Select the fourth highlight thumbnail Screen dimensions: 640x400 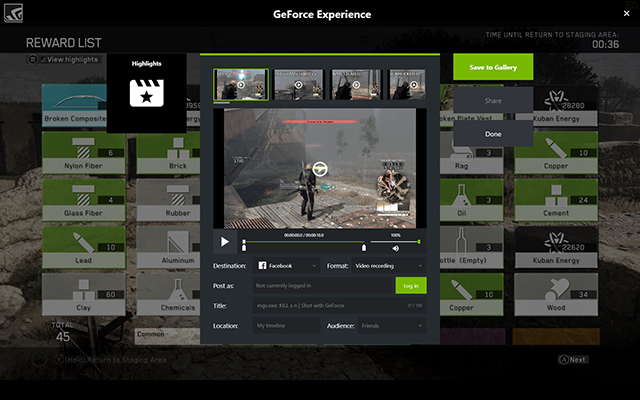pyautogui.click(x=407, y=84)
